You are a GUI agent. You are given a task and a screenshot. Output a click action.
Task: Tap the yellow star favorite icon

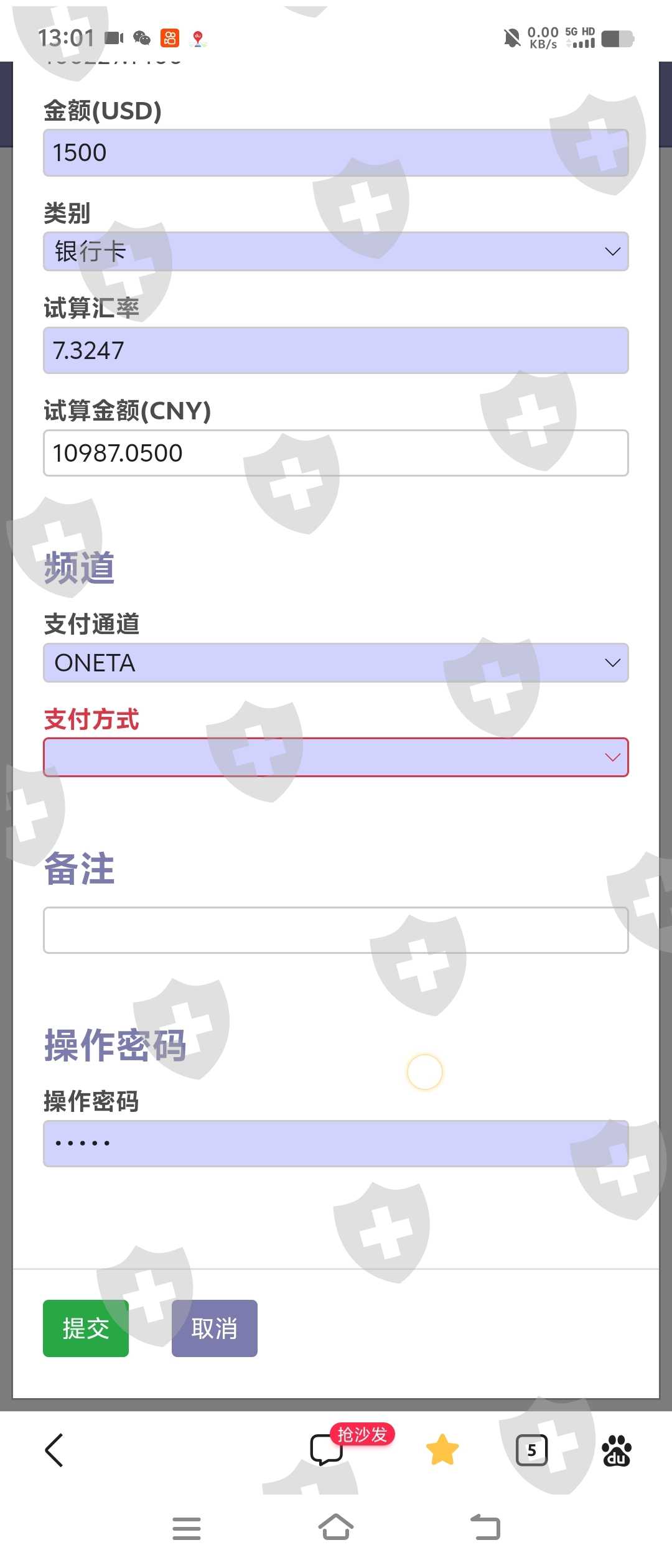tap(442, 1450)
